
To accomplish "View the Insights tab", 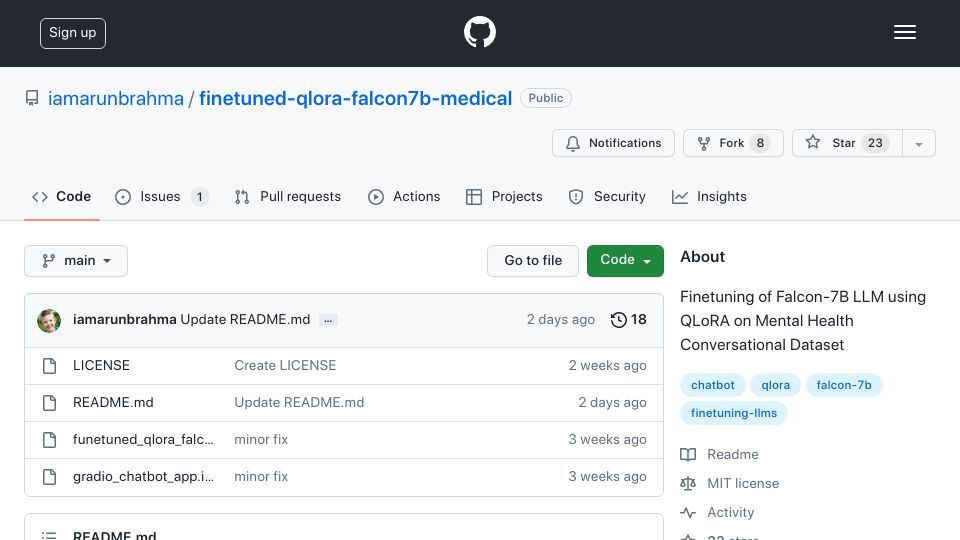I will [709, 197].
